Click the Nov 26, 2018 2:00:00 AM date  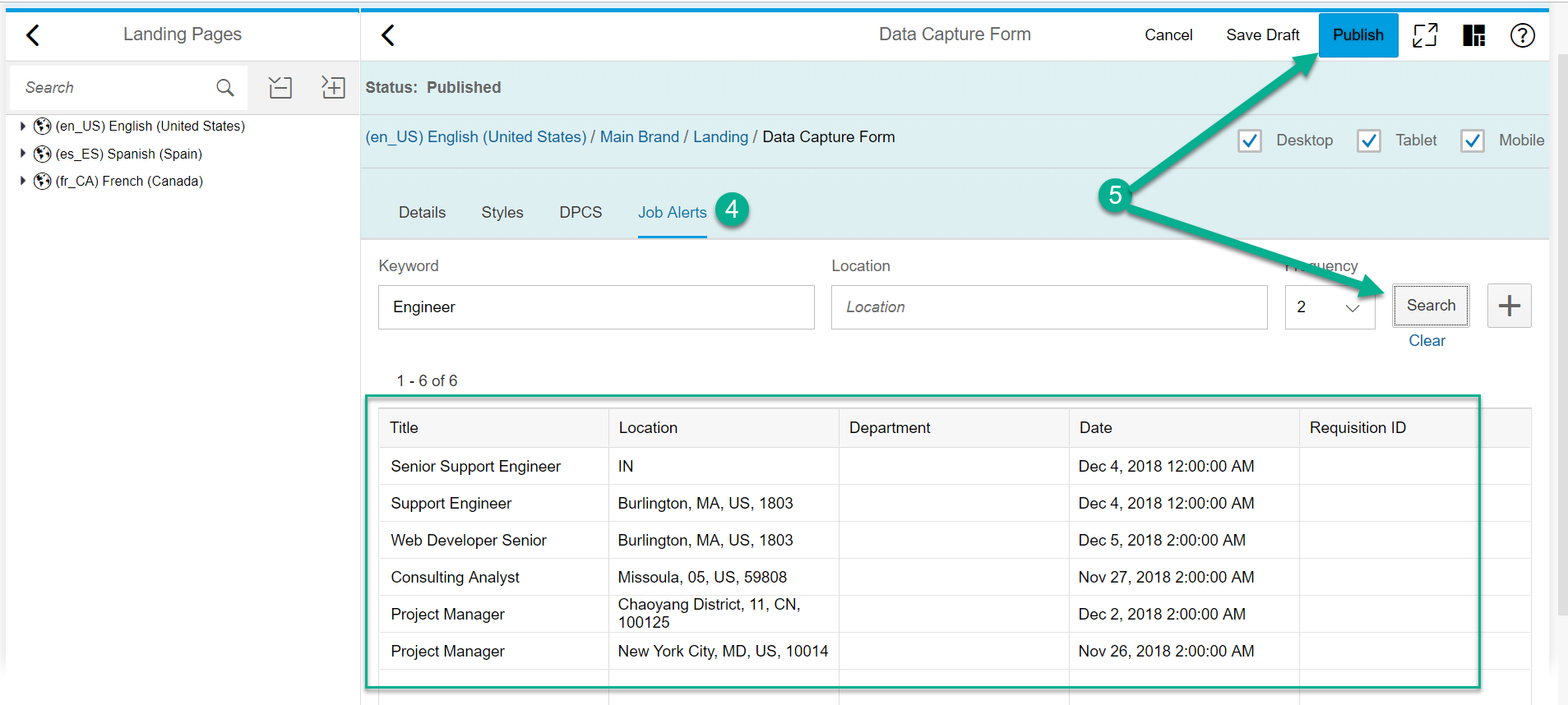[1166, 651]
